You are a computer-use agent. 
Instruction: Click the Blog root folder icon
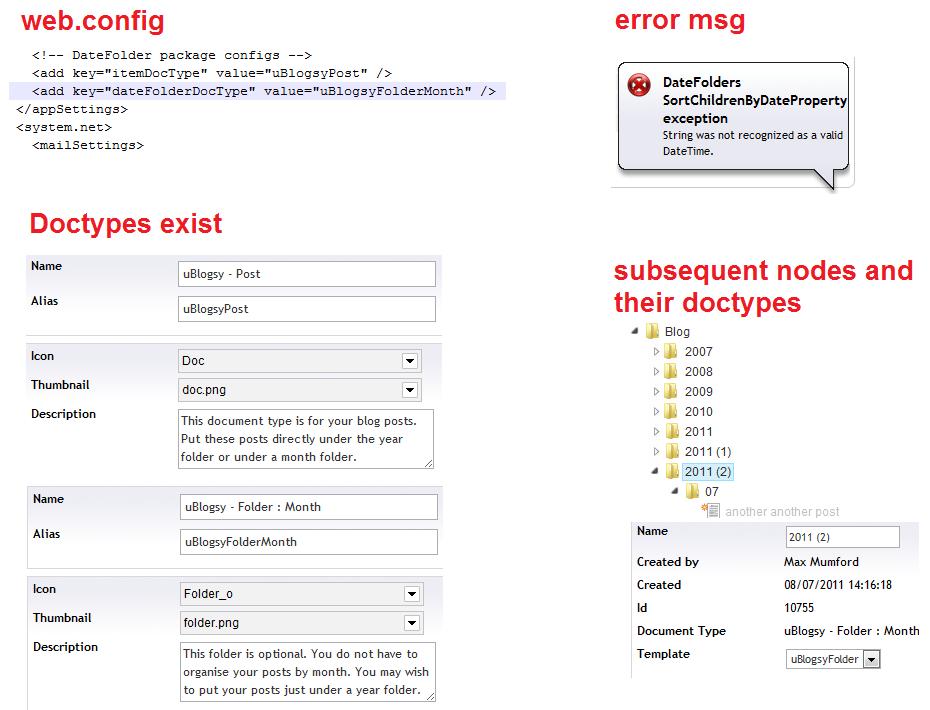(652, 331)
